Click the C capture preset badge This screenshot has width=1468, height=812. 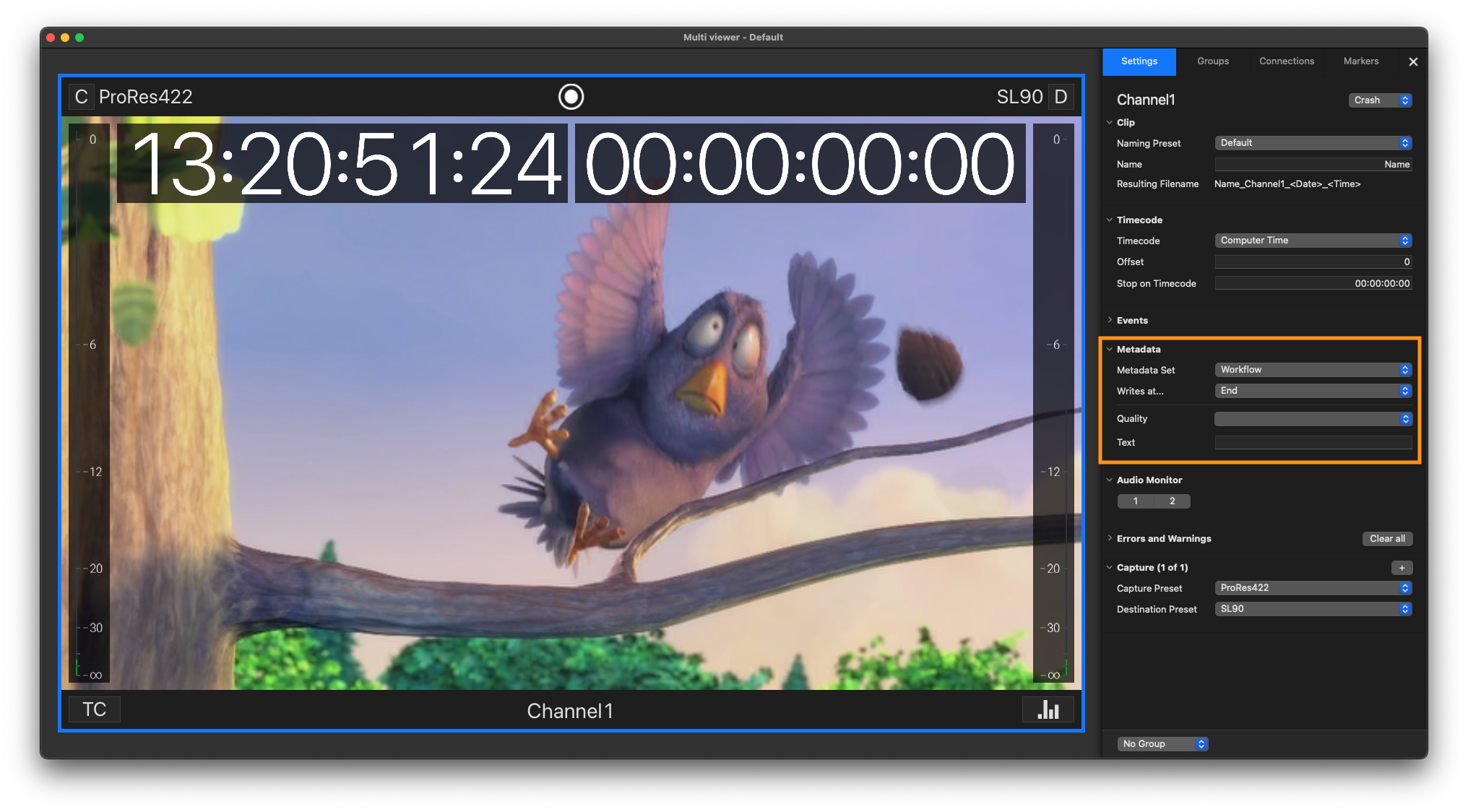point(81,97)
